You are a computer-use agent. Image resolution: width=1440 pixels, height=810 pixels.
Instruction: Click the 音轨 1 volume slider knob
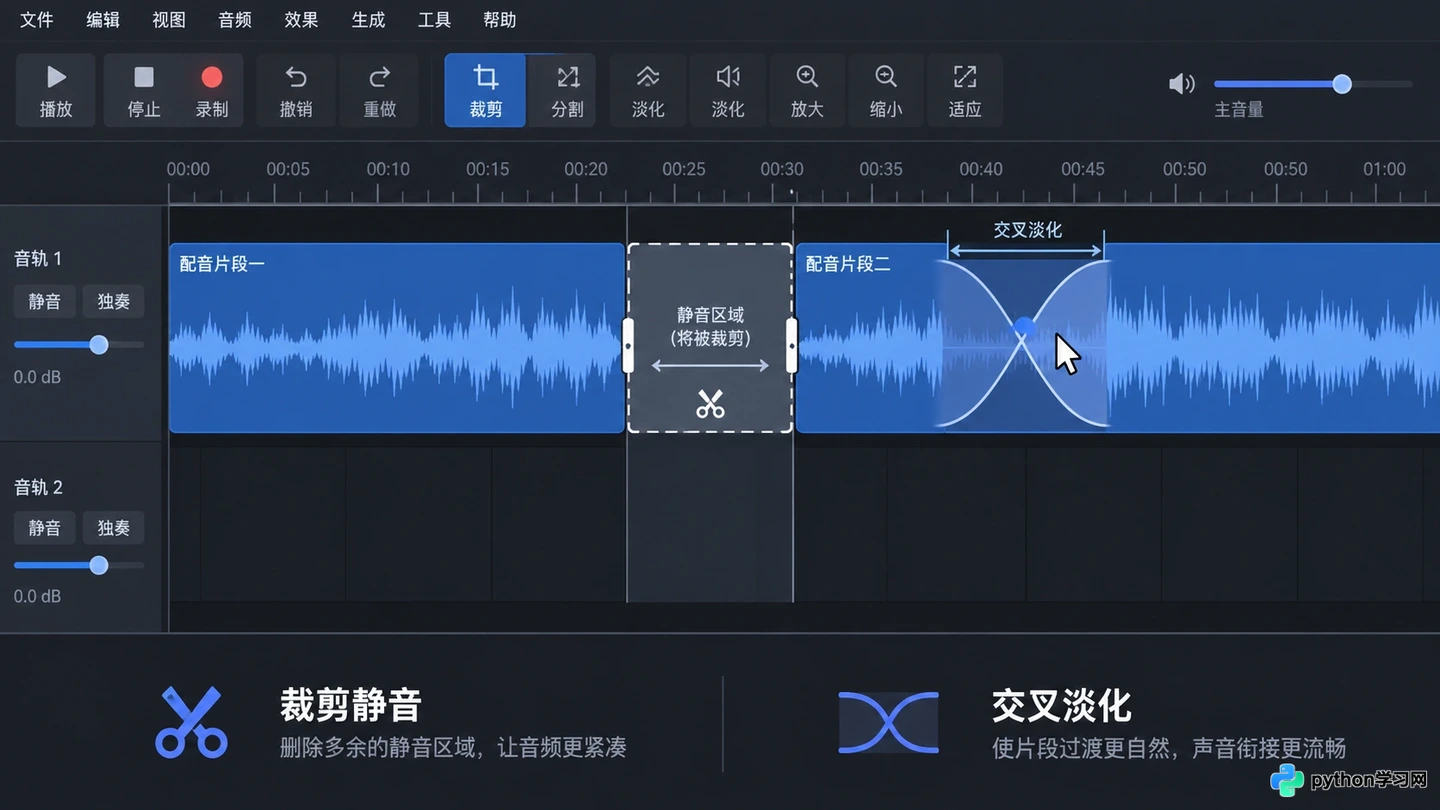(x=99, y=345)
